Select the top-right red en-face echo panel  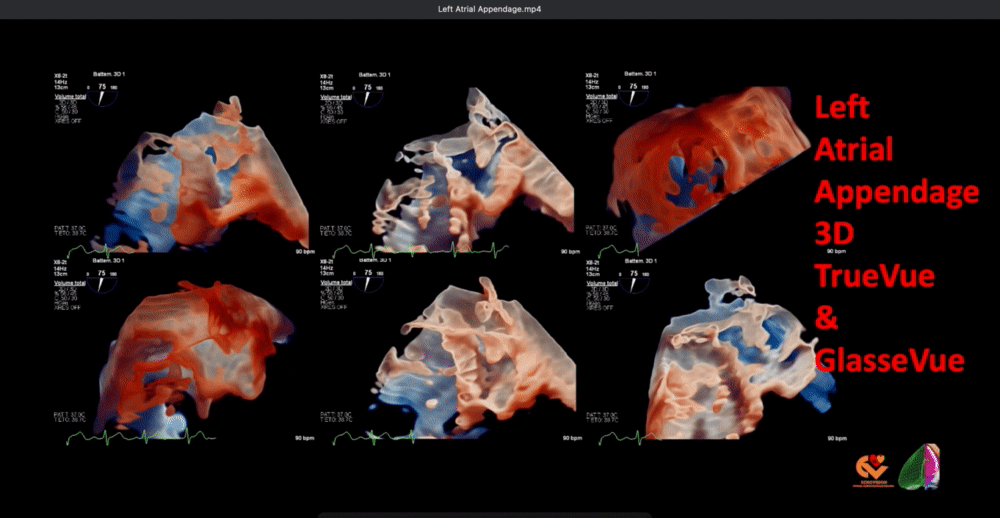[708, 161]
